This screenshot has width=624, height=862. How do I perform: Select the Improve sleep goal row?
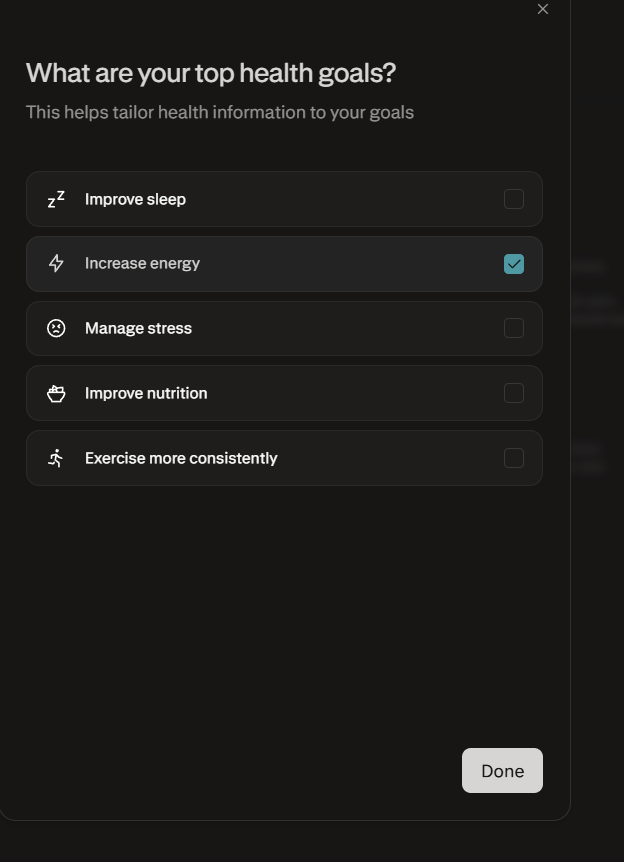284,199
